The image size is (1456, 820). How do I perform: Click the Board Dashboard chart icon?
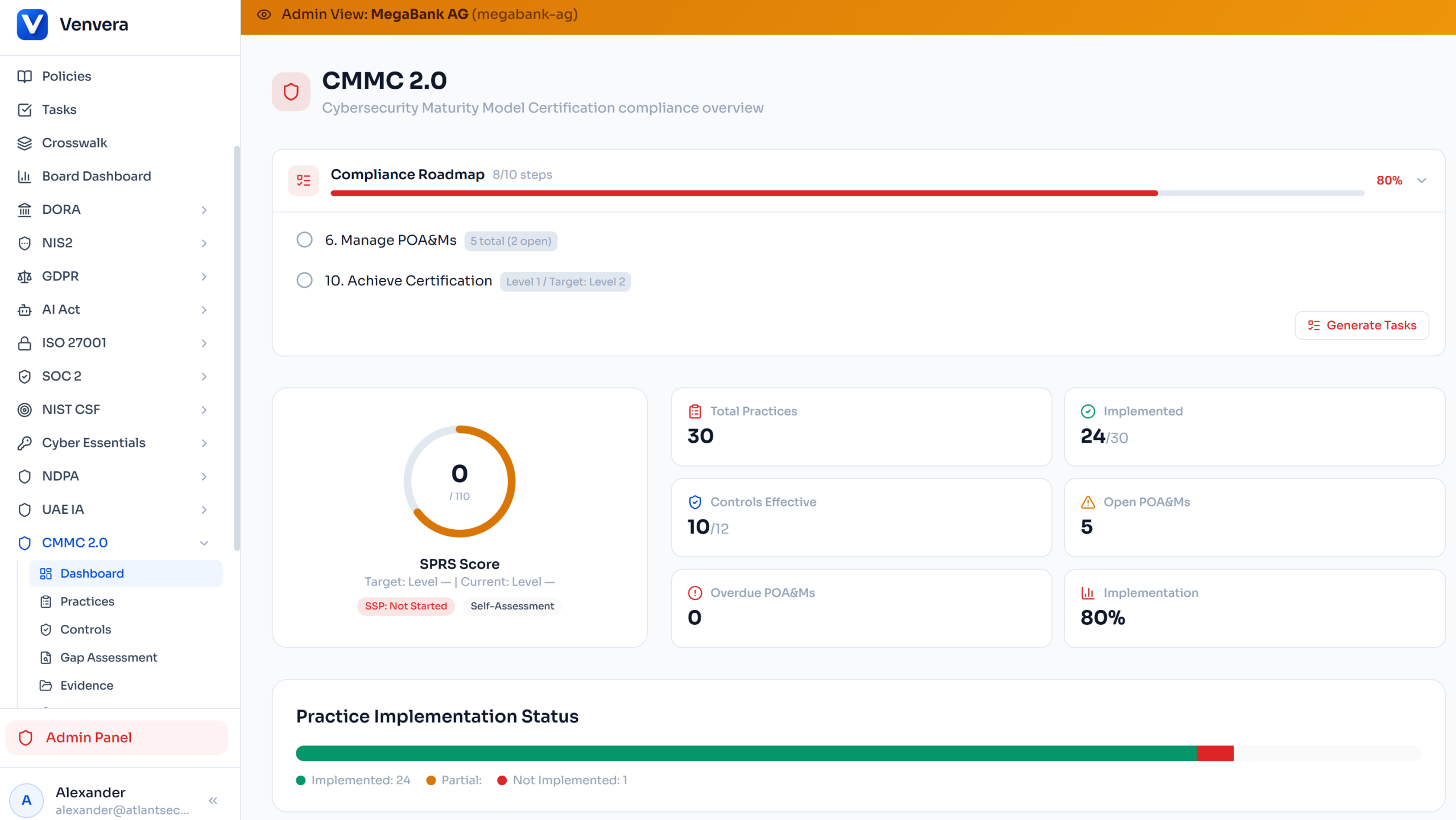click(24, 176)
